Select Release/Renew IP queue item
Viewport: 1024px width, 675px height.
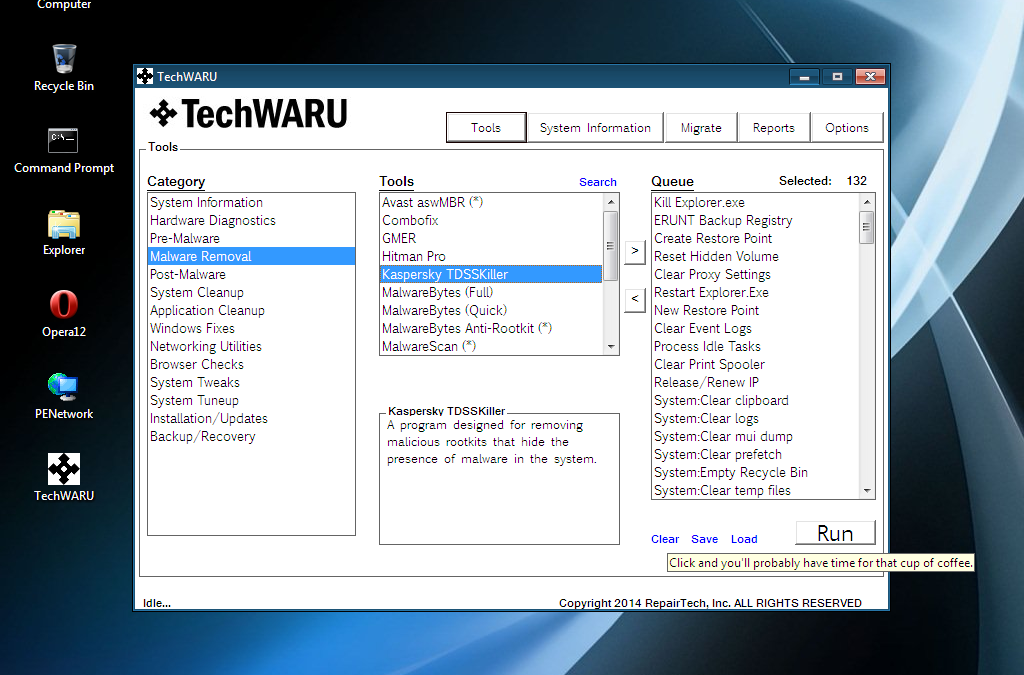pyautogui.click(x=756, y=383)
